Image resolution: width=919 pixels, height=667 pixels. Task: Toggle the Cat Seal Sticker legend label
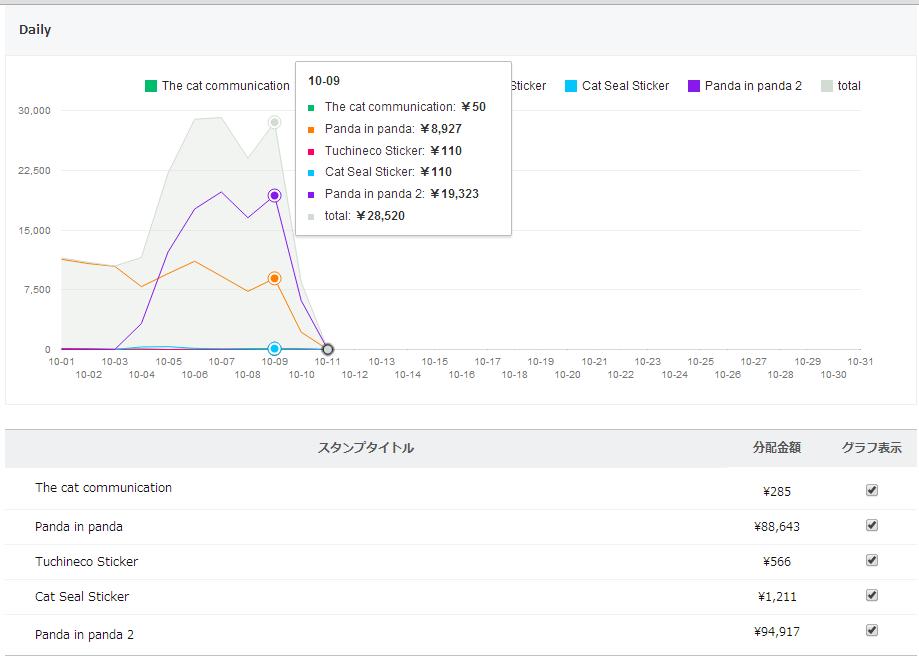click(x=625, y=86)
